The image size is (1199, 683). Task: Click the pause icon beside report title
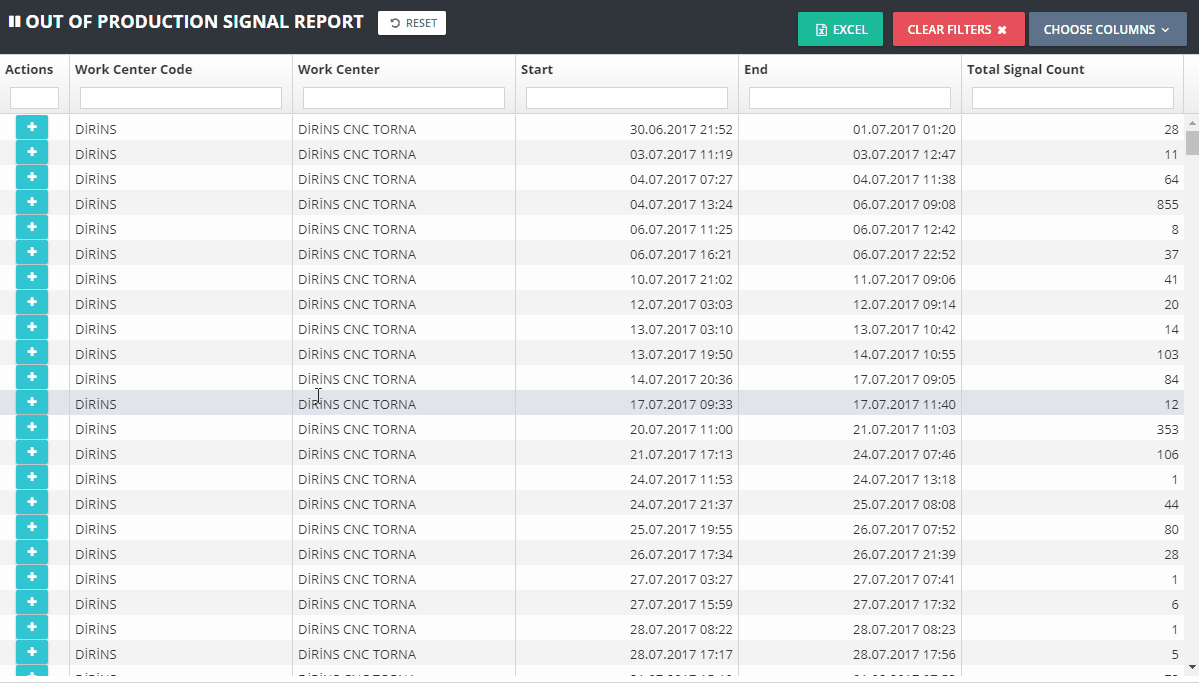15,21
